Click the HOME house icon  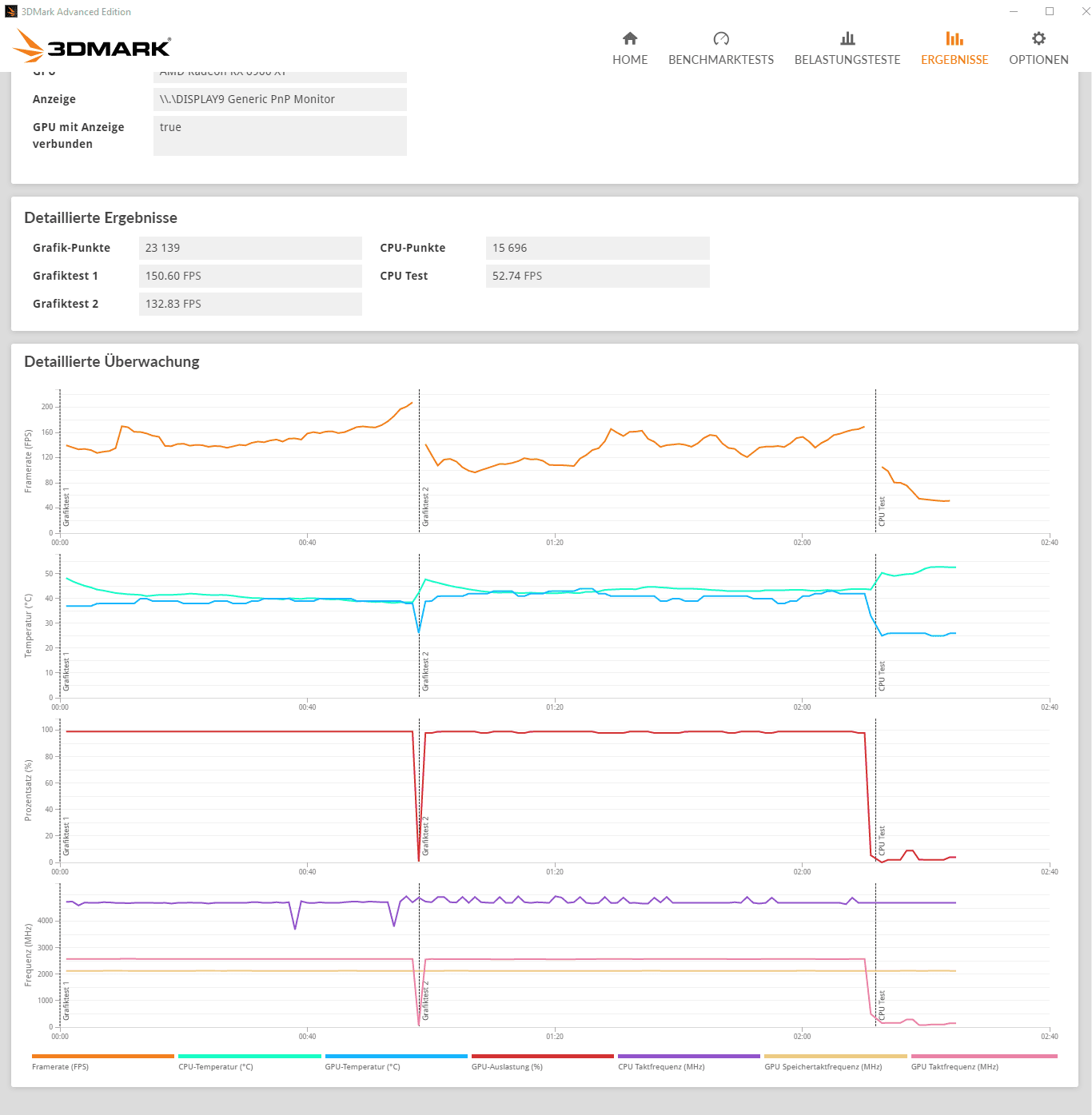630,38
